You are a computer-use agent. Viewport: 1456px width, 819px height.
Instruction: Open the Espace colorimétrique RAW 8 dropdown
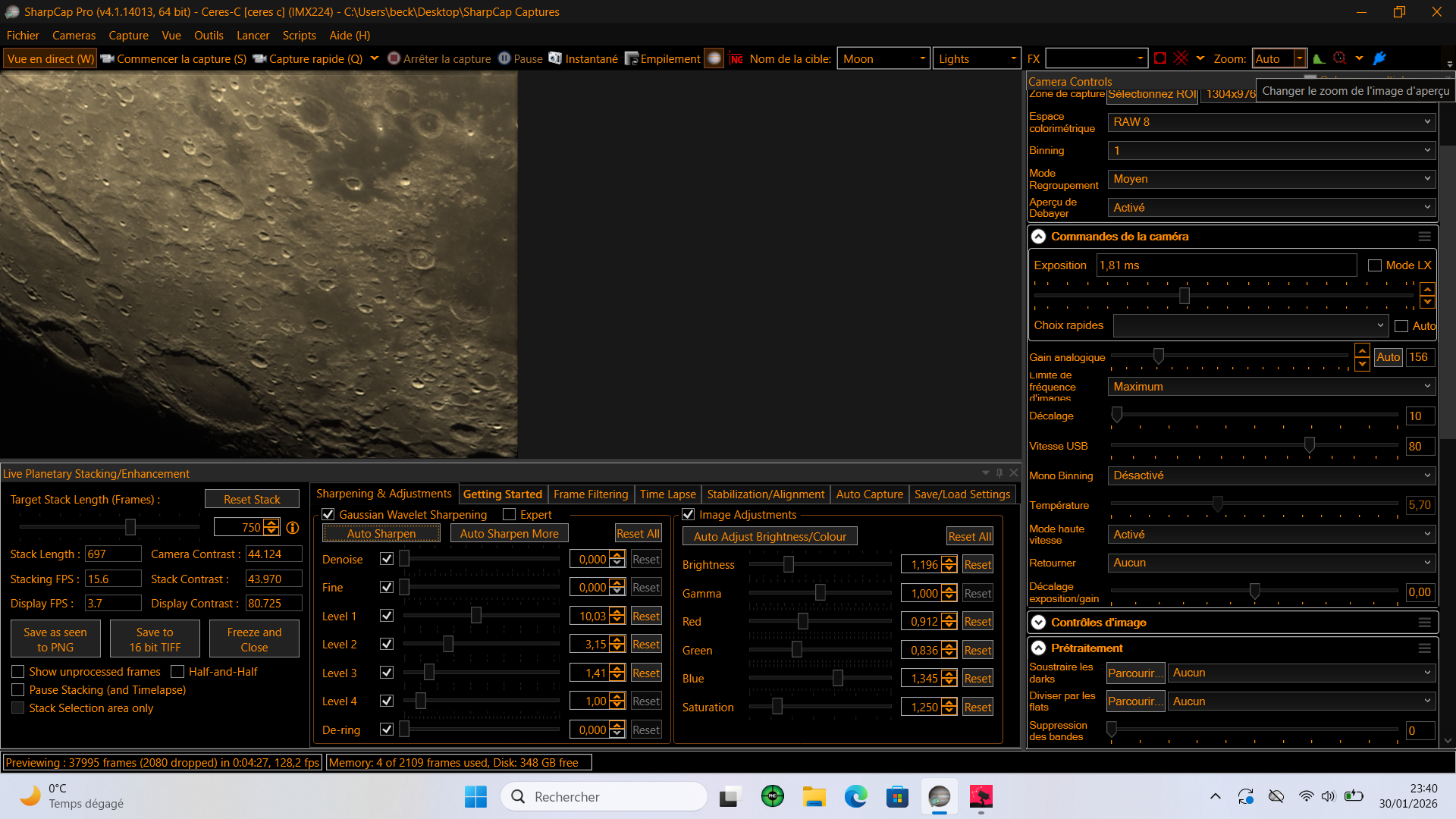(1271, 122)
